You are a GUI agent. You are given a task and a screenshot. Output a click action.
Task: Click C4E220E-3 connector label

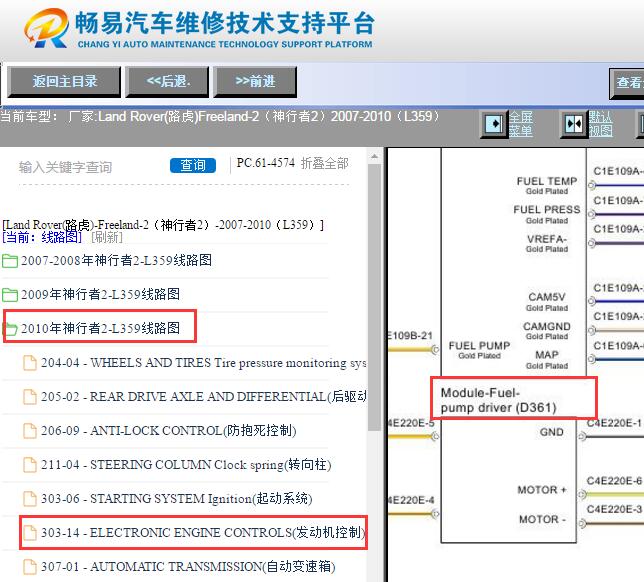(x=614, y=510)
